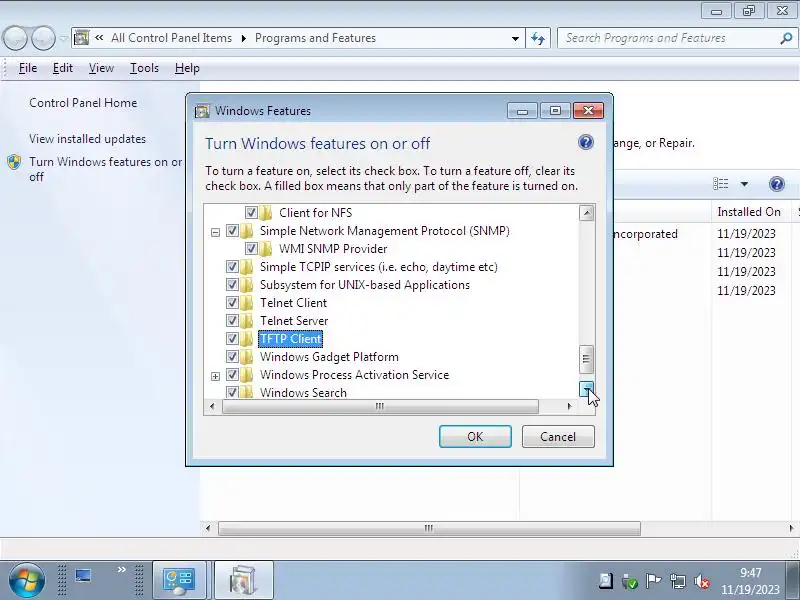This screenshot has height=600, width=800.
Task: Open the Tools menu
Action: (x=144, y=68)
